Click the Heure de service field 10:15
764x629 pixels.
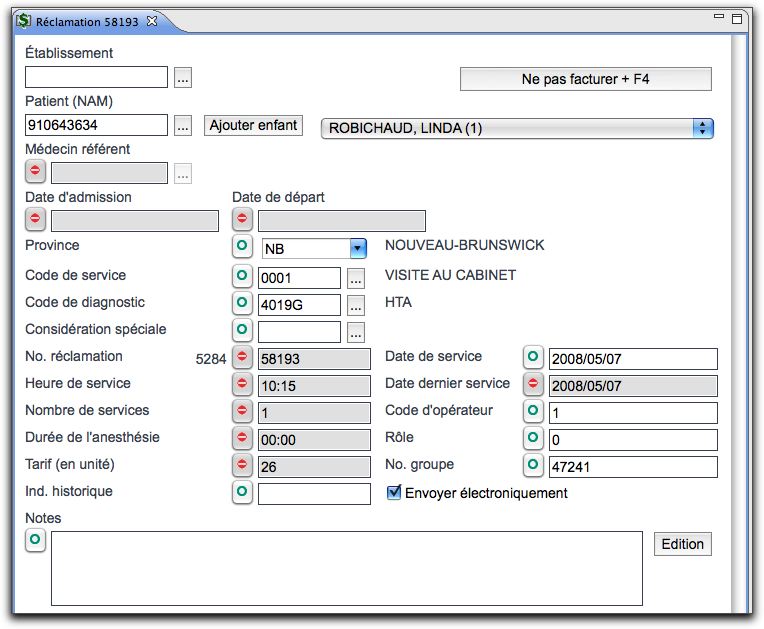click(314, 386)
